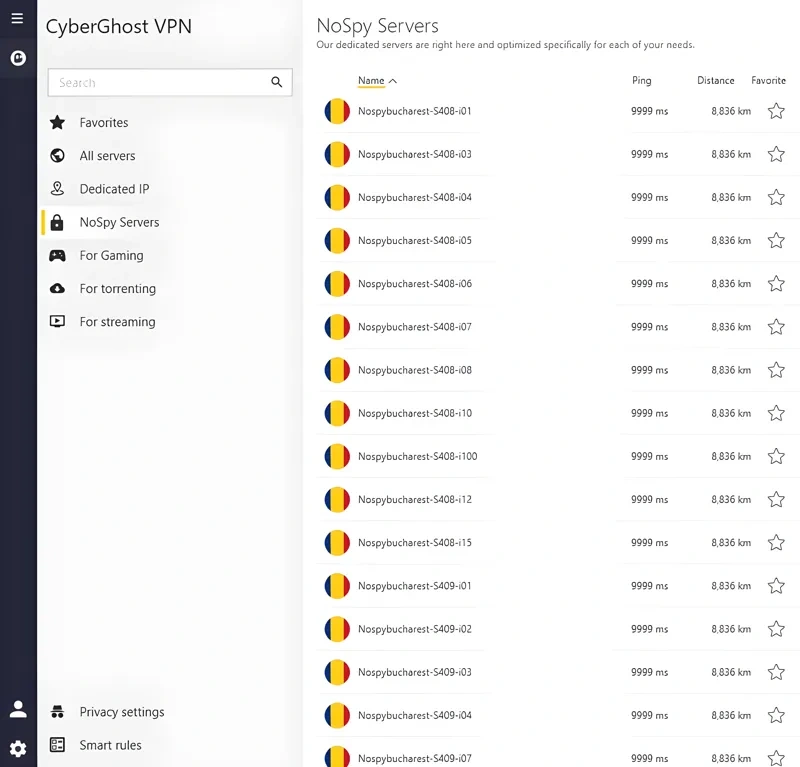800x767 pixels.
Task: Select server Nospybucharest-S408-i100 name
Action: point(417,456)
